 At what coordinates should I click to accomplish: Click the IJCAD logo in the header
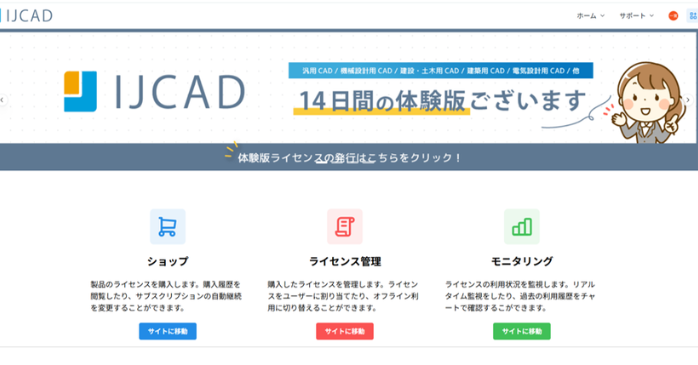click(27, 16)
